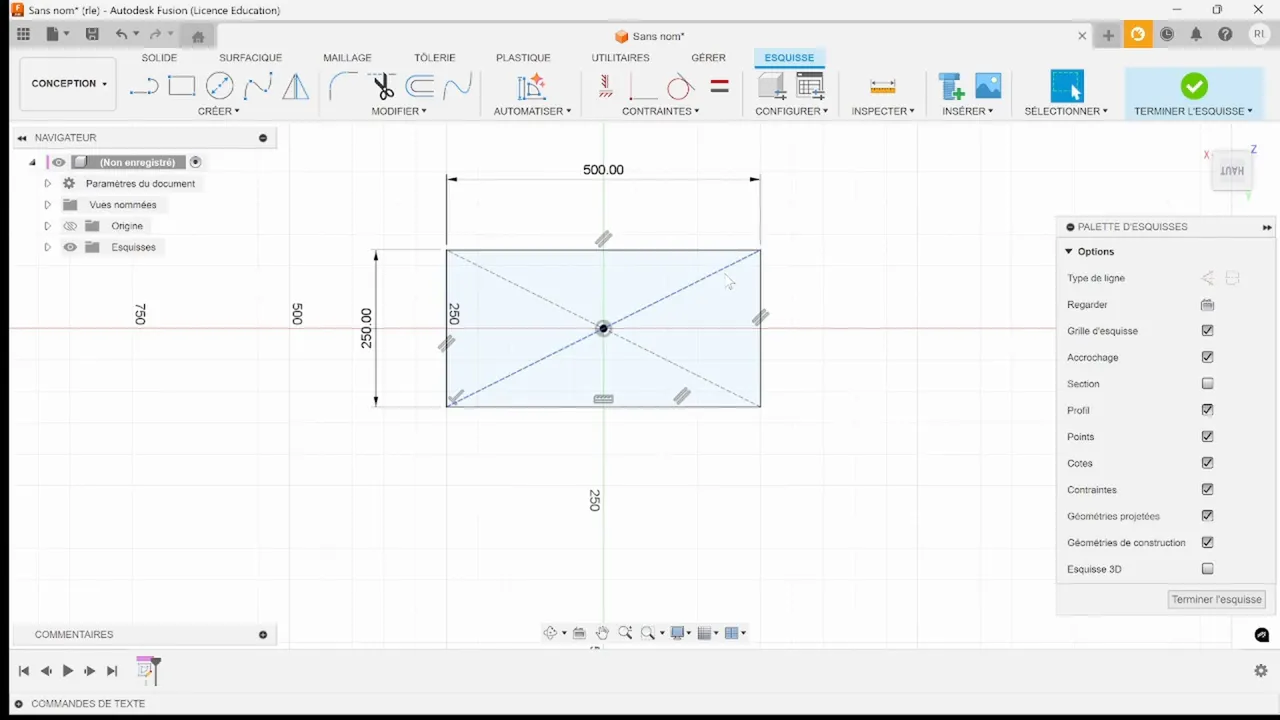Enable the Section option in the sketch palette
Screen dimensions: 1280x720
click(1207, 383)
